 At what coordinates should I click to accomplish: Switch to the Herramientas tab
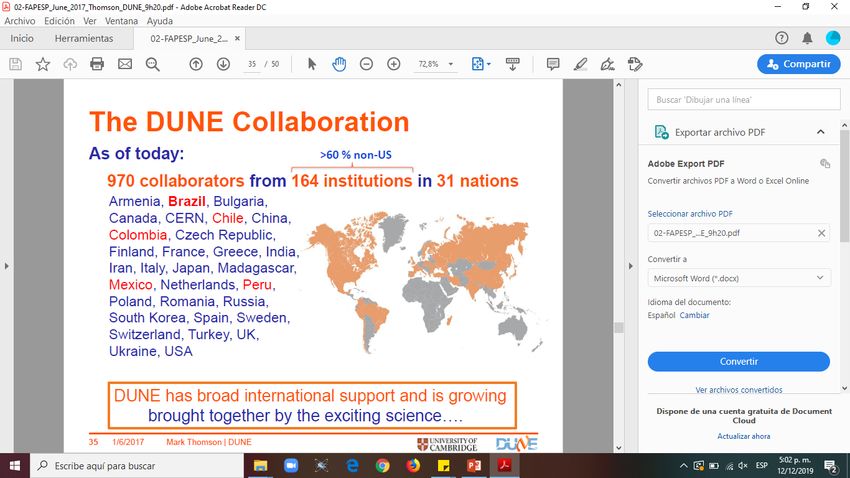point(84,38)
